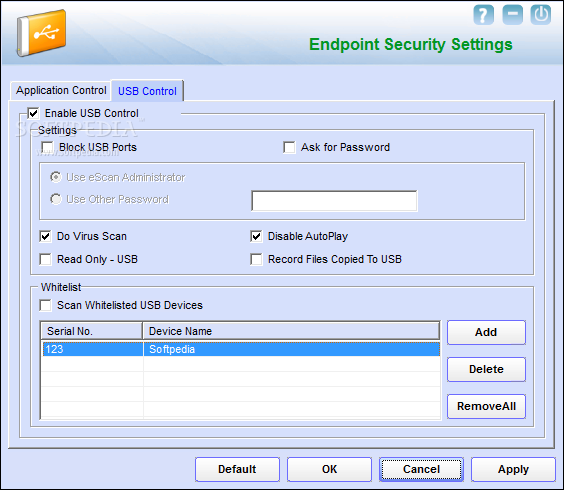Click the RemoveAll button
Image resolution: width=564 pixels, height=490 pixels.
(x=486, y=406)
